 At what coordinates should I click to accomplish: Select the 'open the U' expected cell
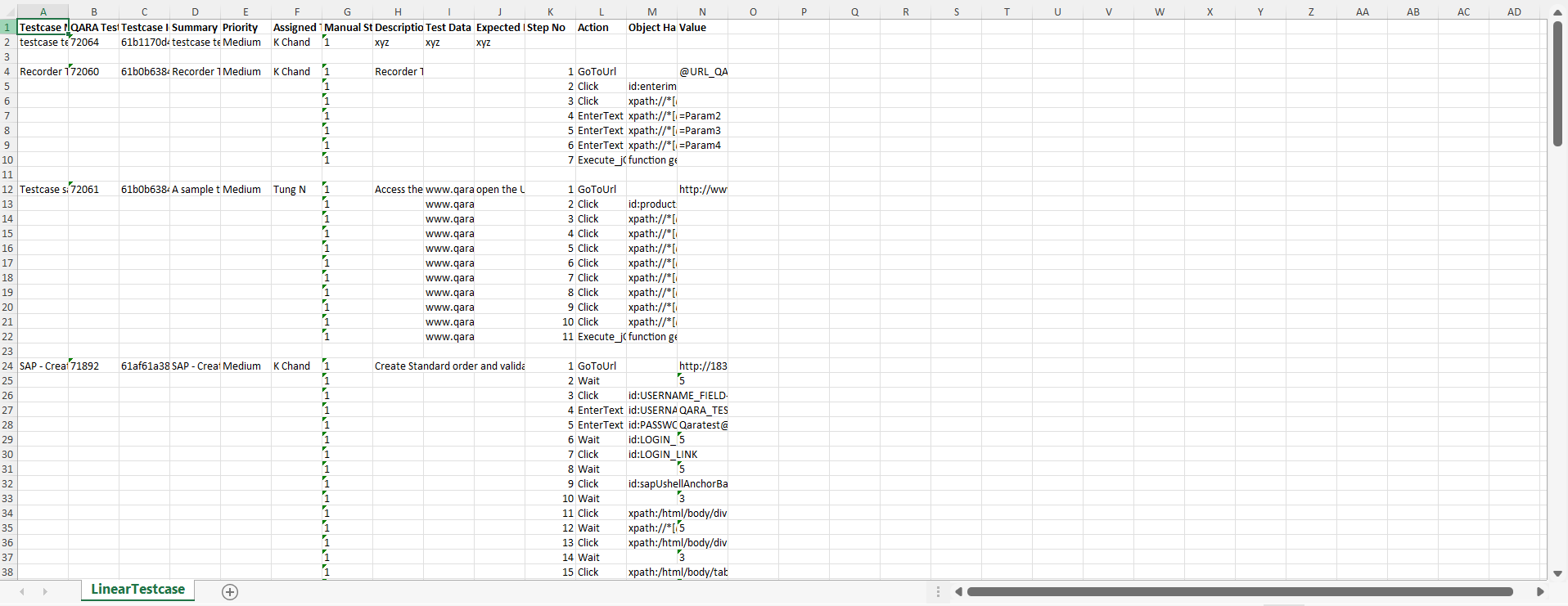pos(499,189)
